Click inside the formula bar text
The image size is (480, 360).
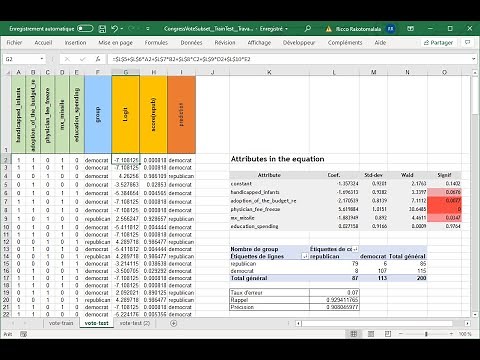(288, 59)
